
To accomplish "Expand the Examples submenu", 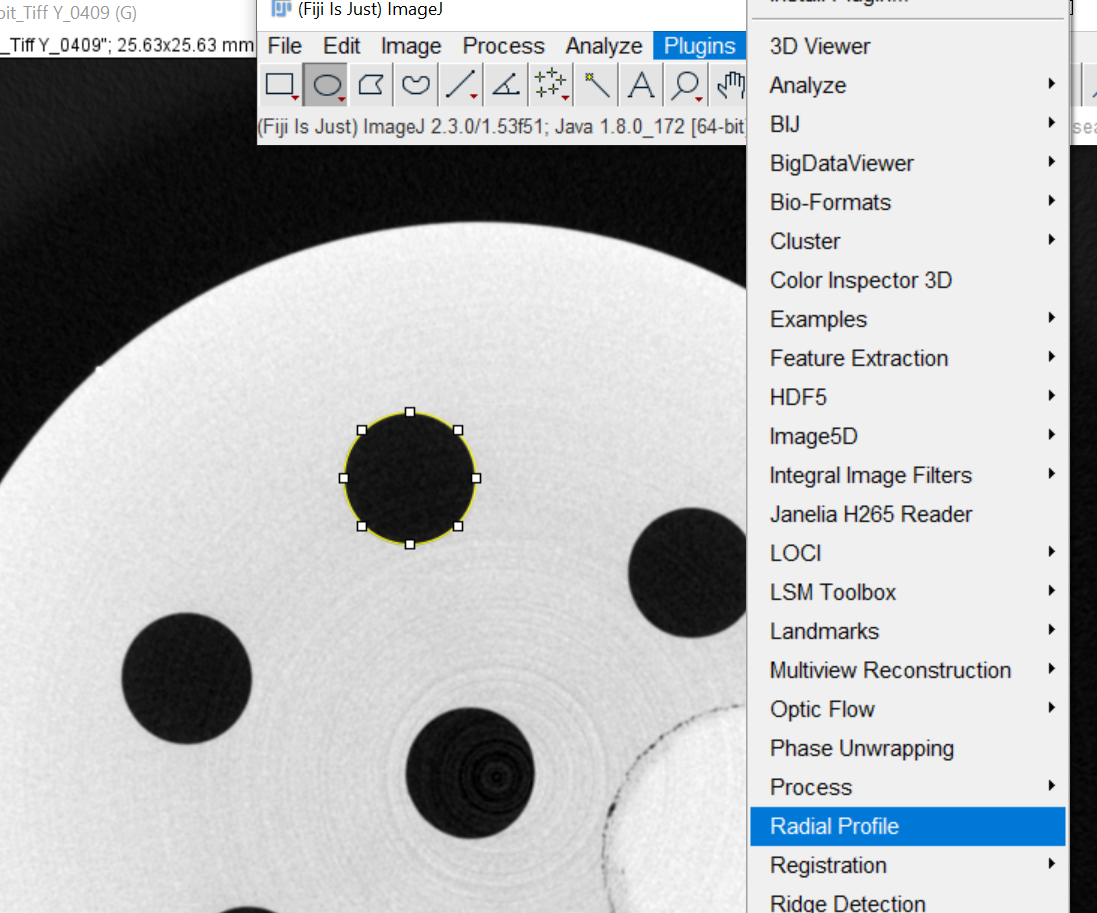I will click(x=907, y=319).
